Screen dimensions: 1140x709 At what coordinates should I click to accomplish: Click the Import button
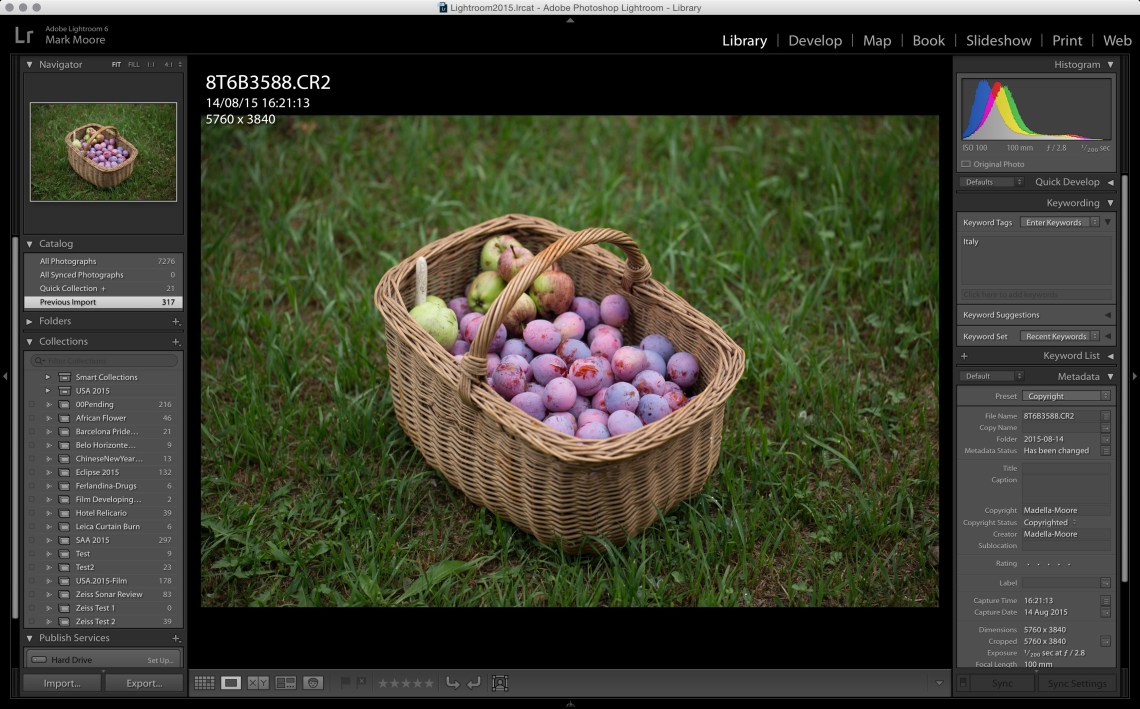coord(62,683)
